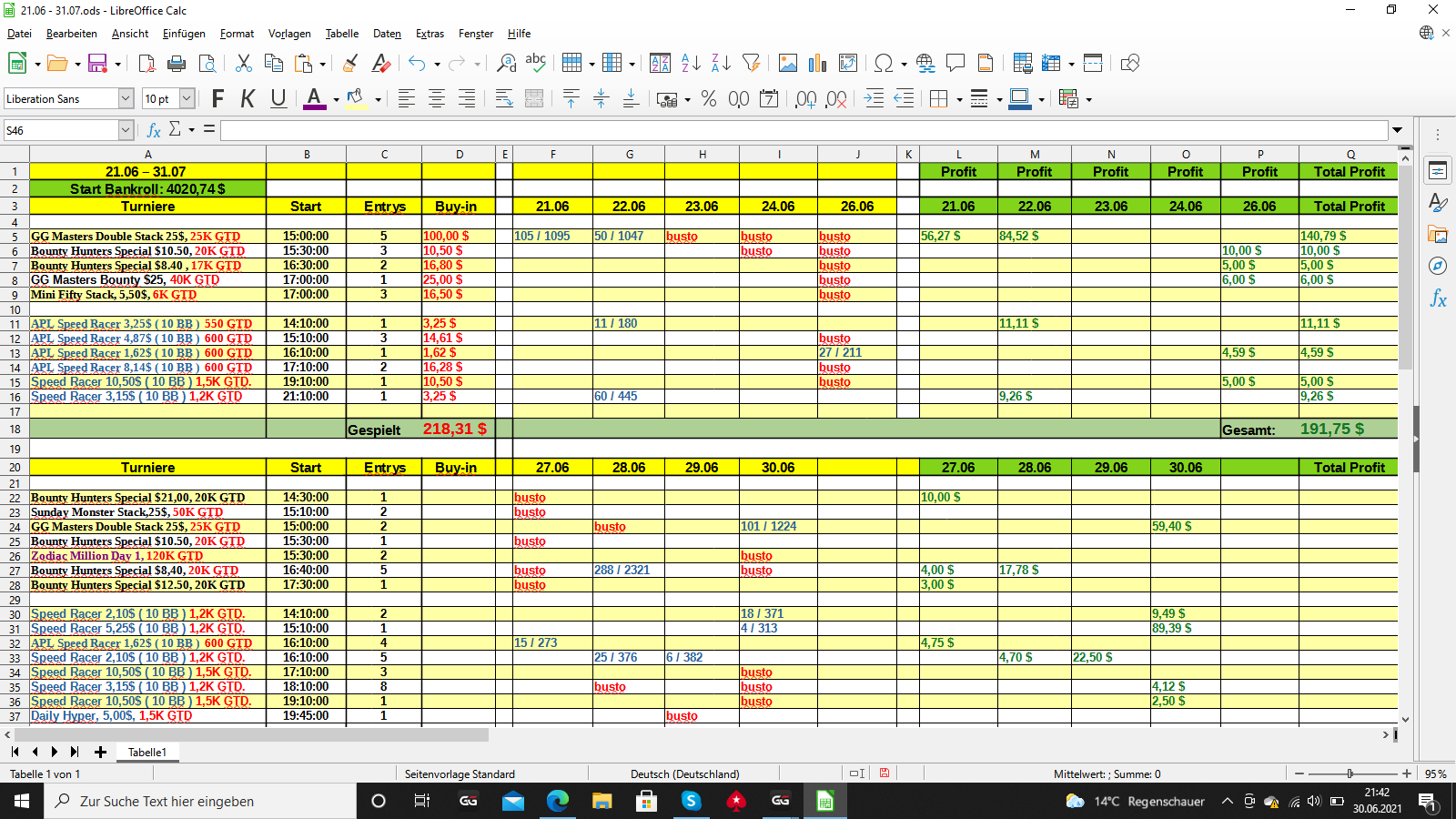1456x819 pixels.
Task: Open the Function Wizard next to the Name Box
Action: pos(154,130)
